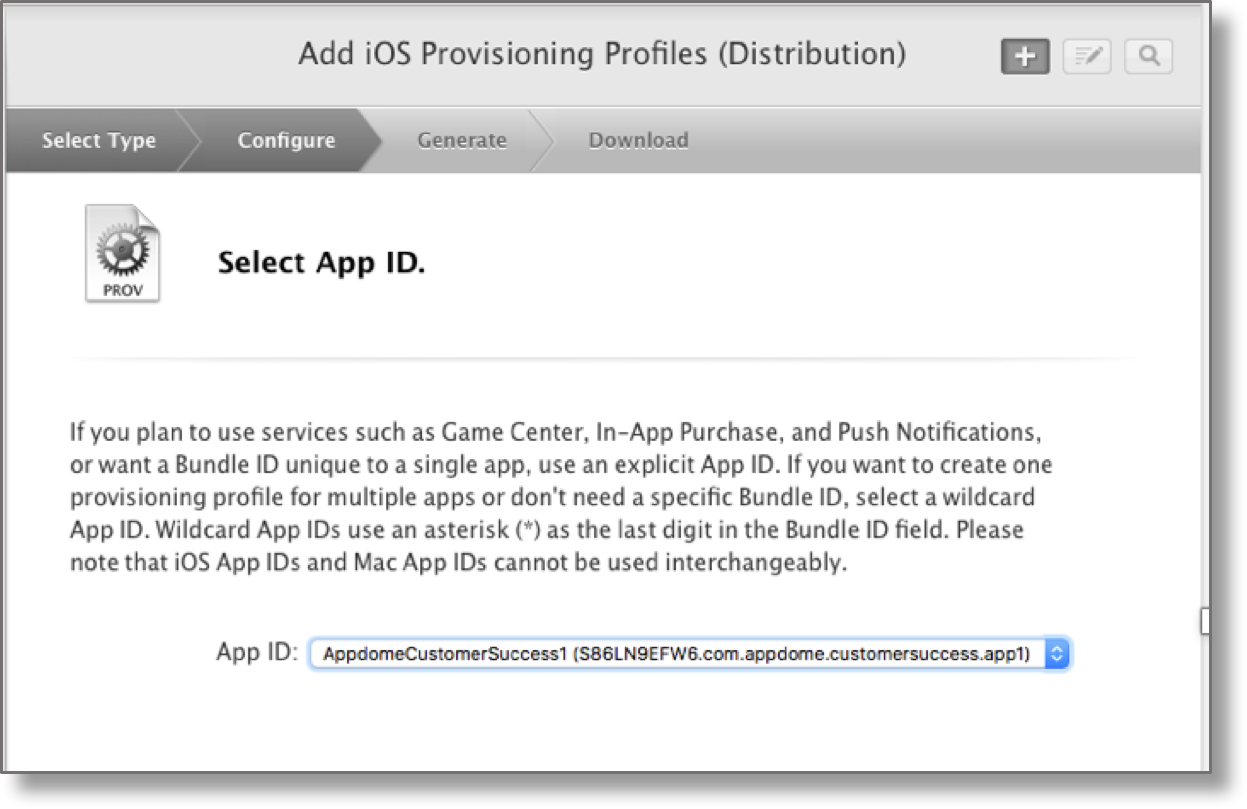Go back to the Select Type step
The height and width of the screenshot is (809, 1247).
point(98,141)
